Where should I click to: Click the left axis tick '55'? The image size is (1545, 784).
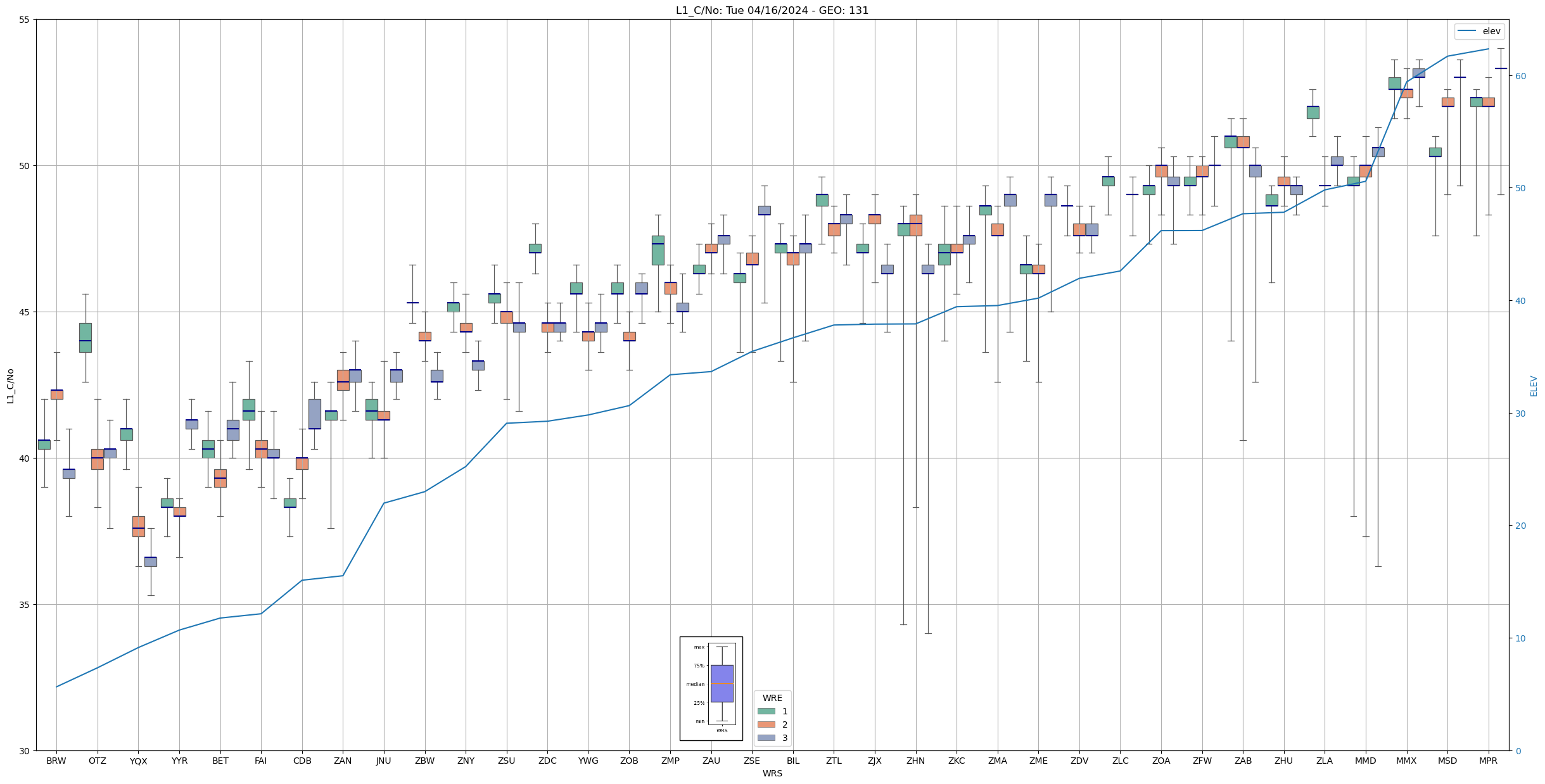25,20
